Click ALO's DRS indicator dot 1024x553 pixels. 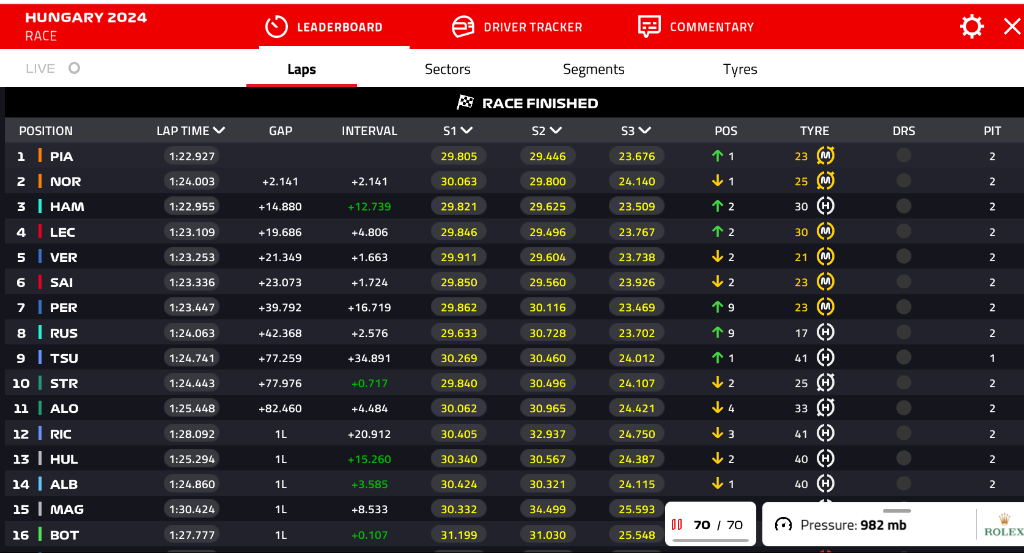(x=904, y=408)
